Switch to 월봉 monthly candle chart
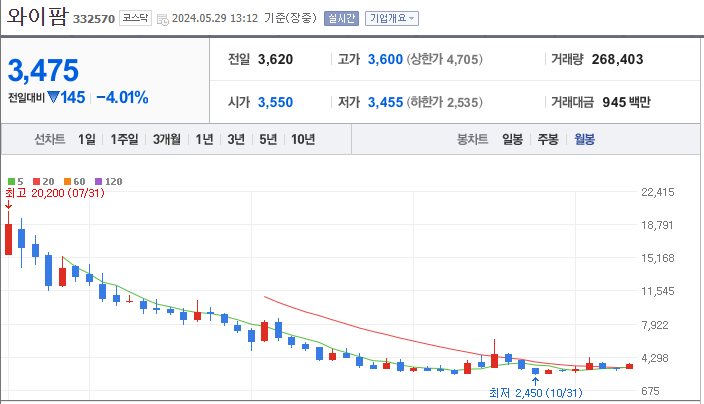This screenshot has width=704, height=404. click(x=585, y=140)
